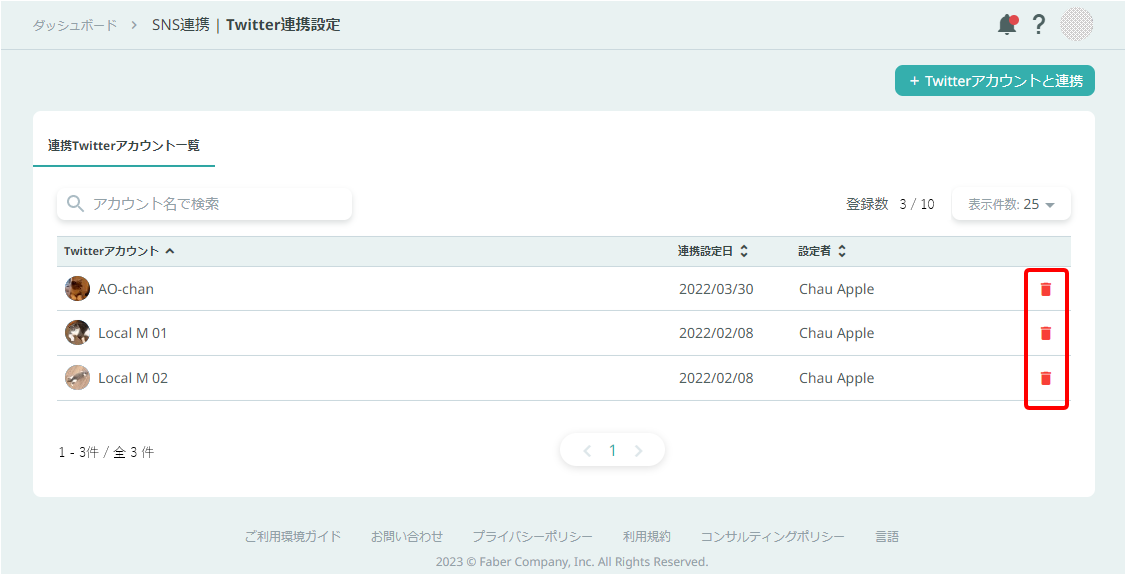Open the user profile avatar menu
Image resolution: width=1125 pixels, height=574 pixels.
point(1076,25)
